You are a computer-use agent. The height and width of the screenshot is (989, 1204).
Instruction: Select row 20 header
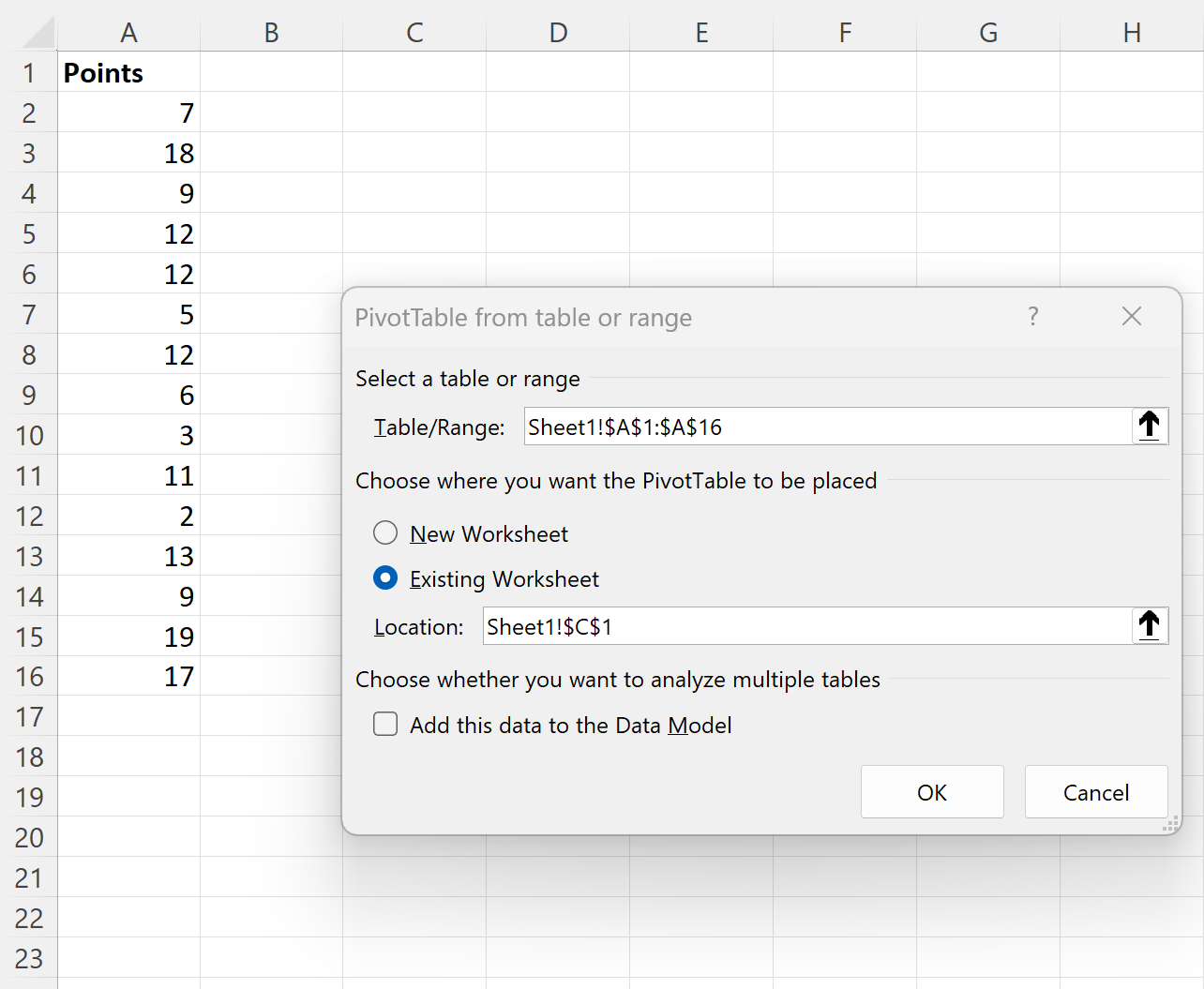click(29, 837)
